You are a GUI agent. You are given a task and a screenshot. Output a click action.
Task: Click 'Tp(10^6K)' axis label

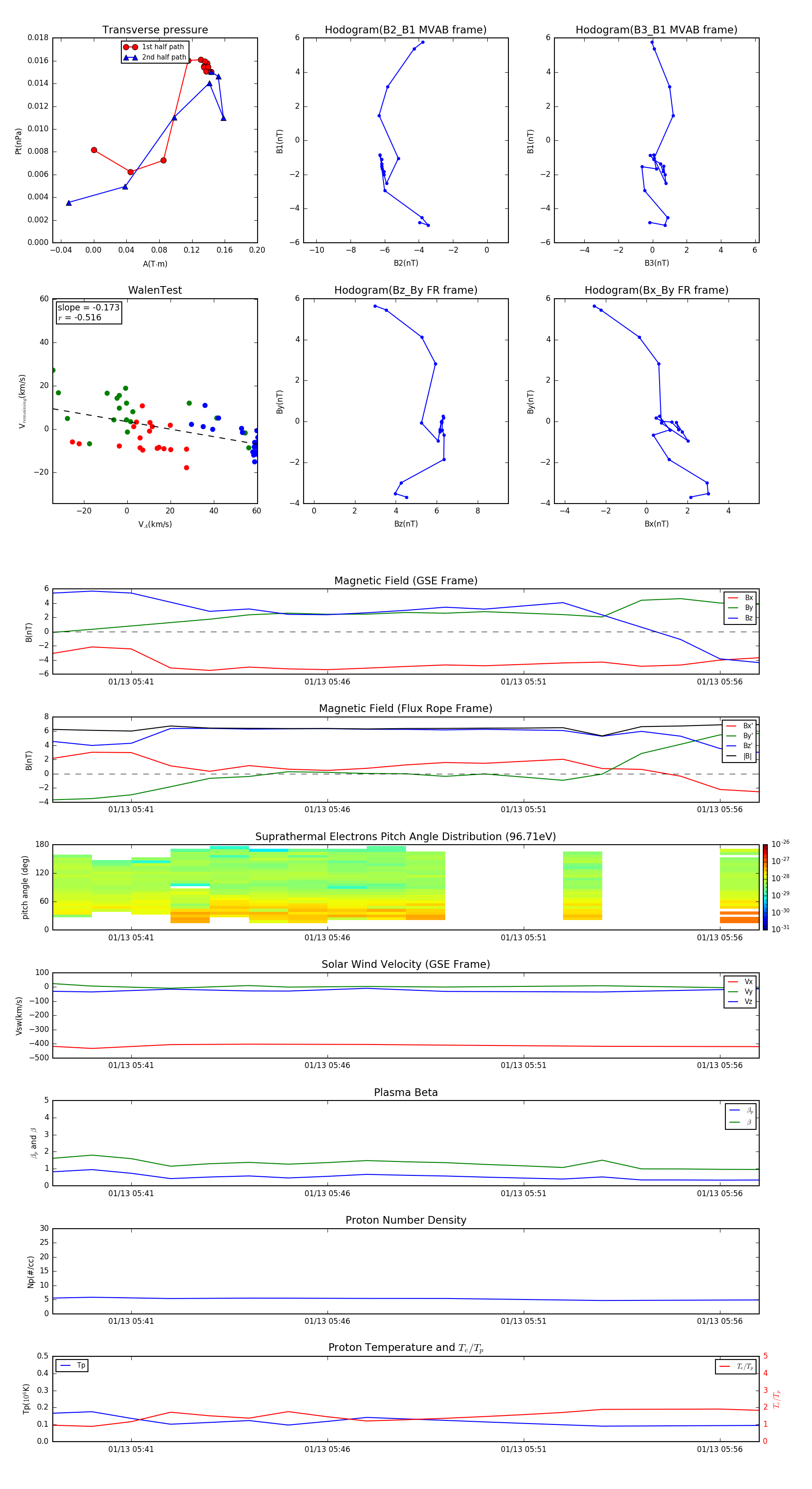(x=26, y=1399)
